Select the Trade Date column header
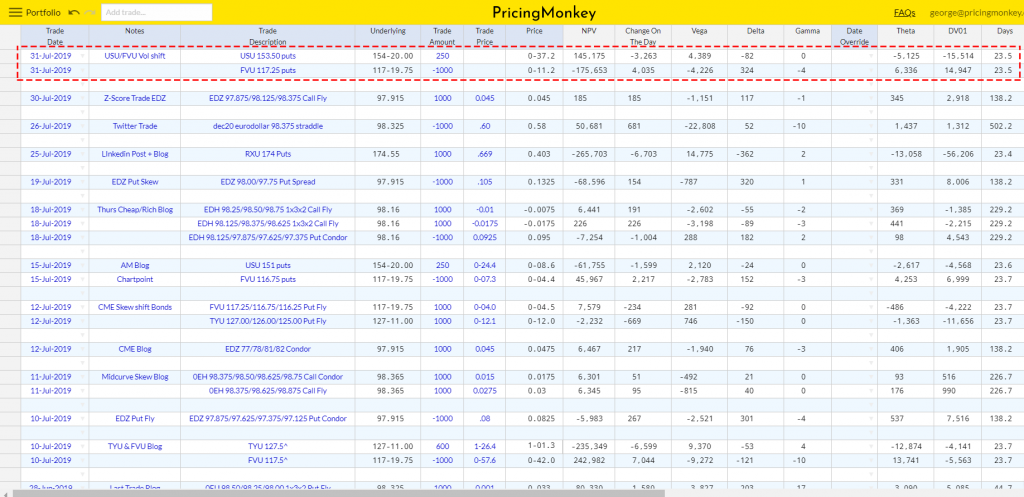Image resolution: width=1024 pixels, height=497 pixels. pos(55,36)
